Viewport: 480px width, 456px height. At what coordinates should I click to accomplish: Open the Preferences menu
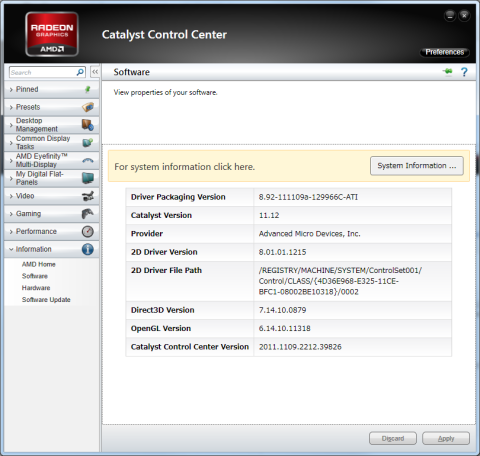coord(445,52)
